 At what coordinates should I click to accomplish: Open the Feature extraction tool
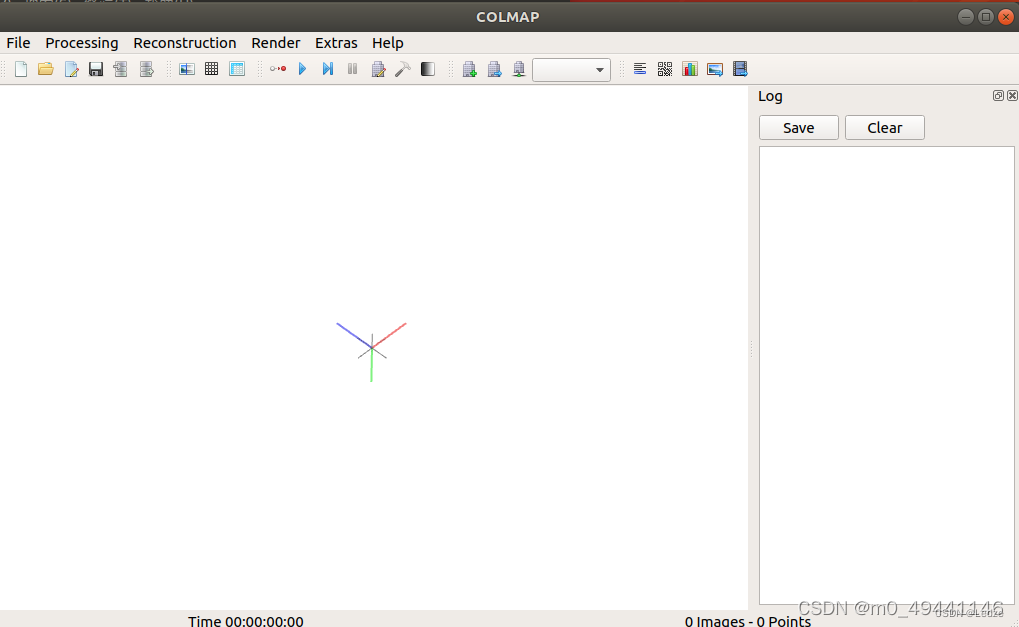(x=187, y=68)
